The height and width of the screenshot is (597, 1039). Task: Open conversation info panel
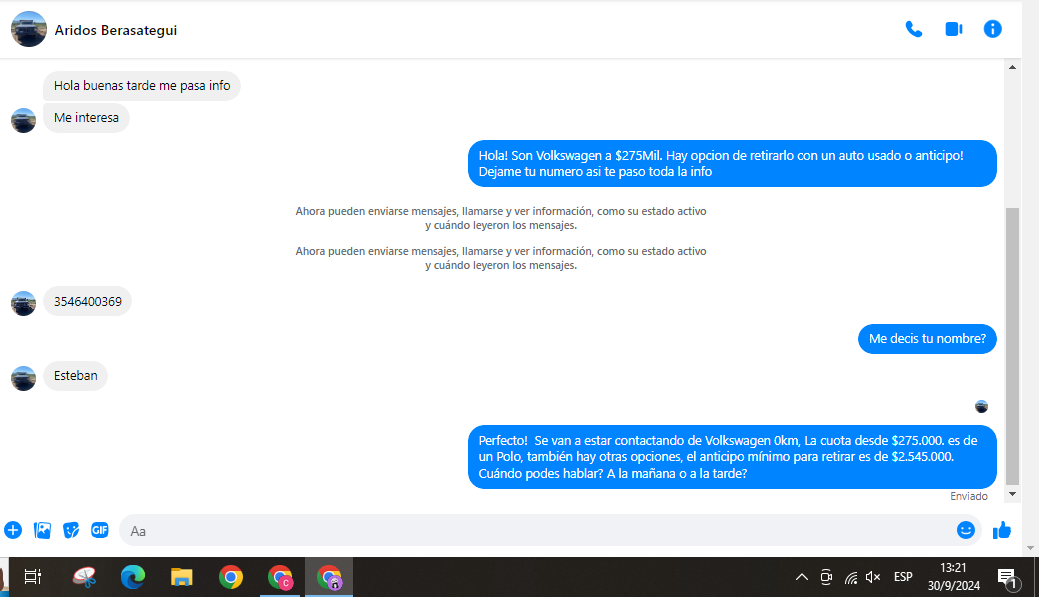click(x=992, y=29)
